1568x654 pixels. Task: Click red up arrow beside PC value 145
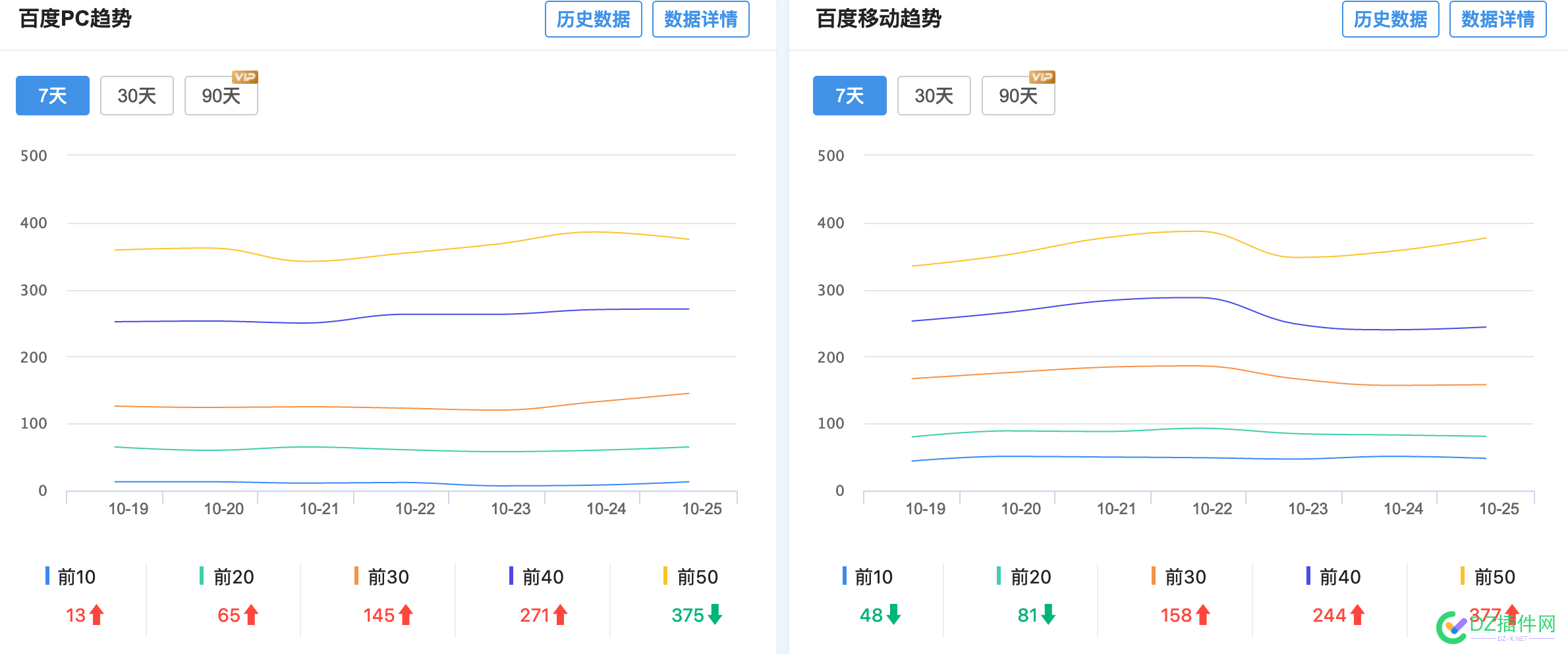coord(406,615)
